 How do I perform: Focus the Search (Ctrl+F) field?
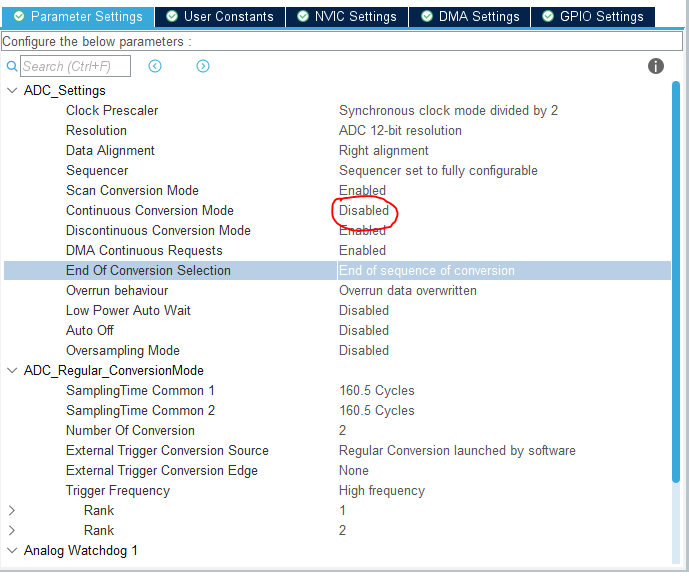pos(75,66)
